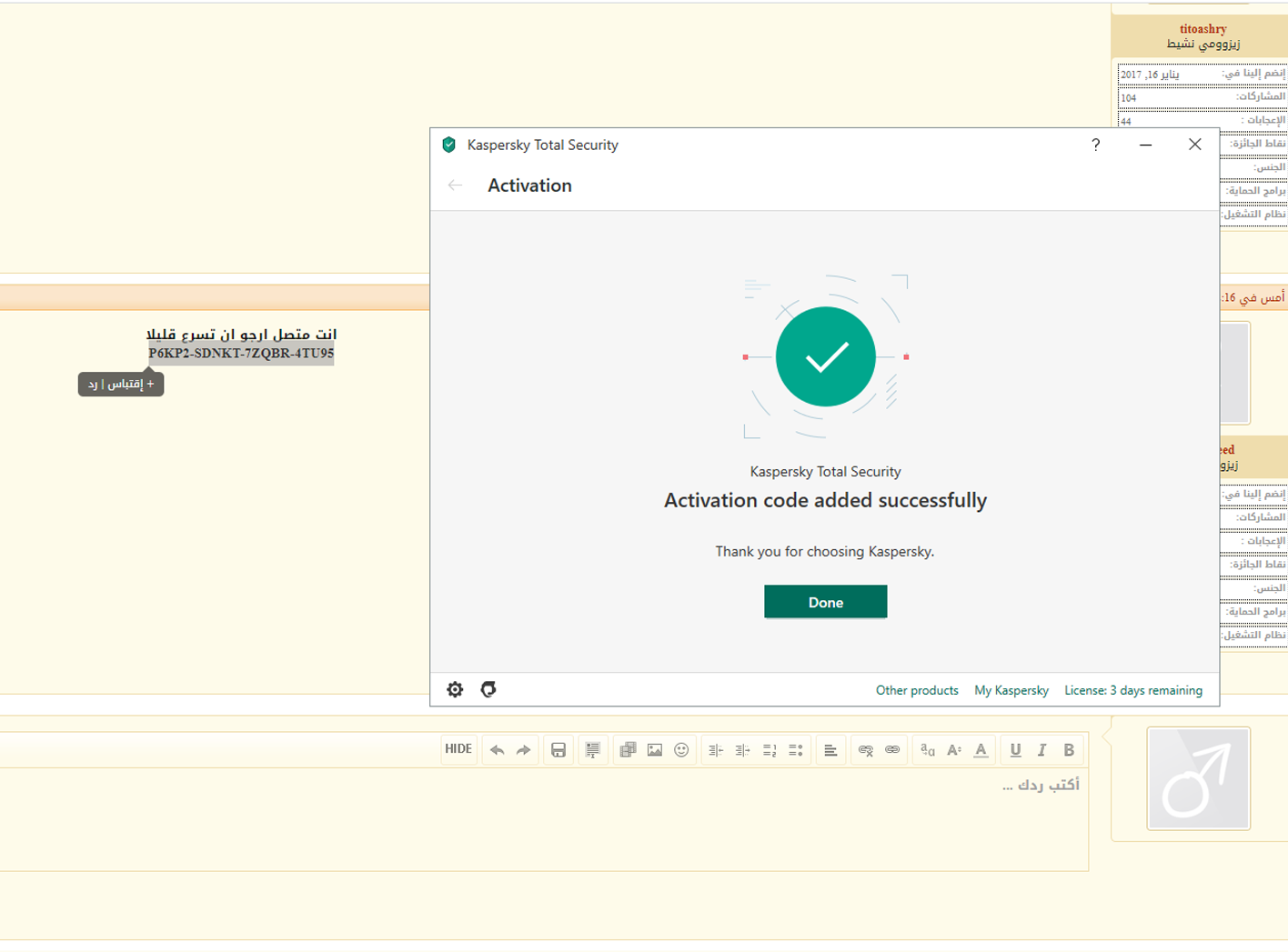Click the remove formatting icon

[592, 750]
